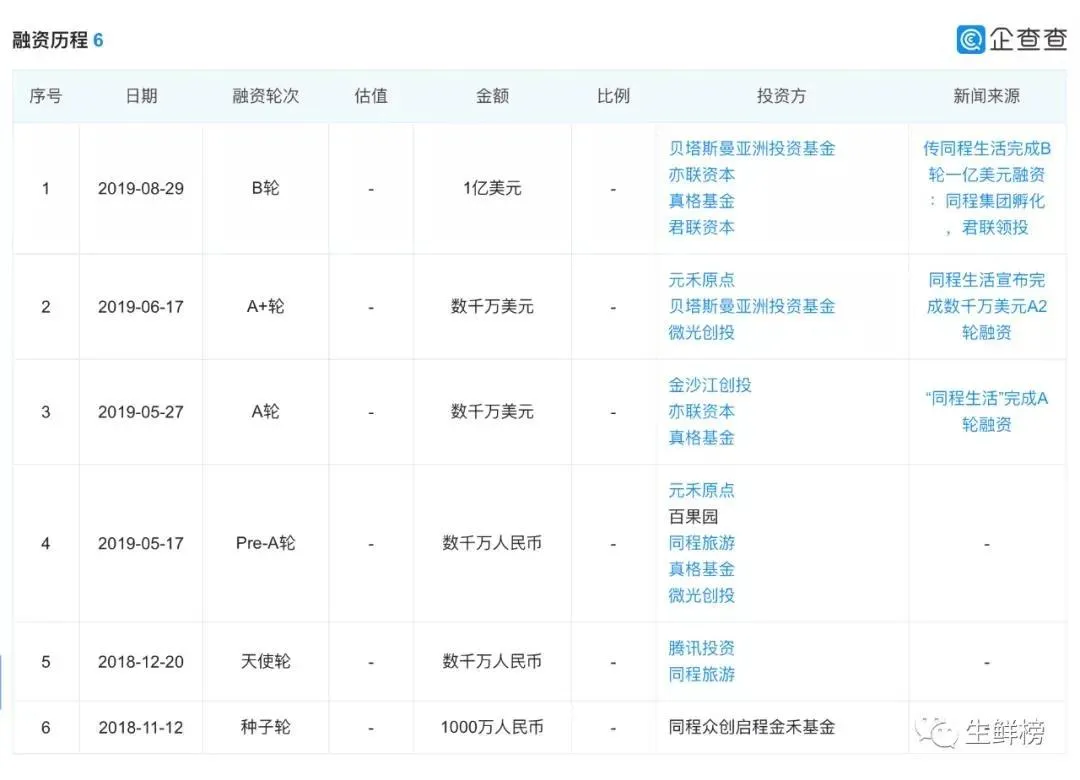Select 同程众创启程金禾基金 investor text
The image size is (1080, 780).
pyautogui.click(x=751, y=727)
